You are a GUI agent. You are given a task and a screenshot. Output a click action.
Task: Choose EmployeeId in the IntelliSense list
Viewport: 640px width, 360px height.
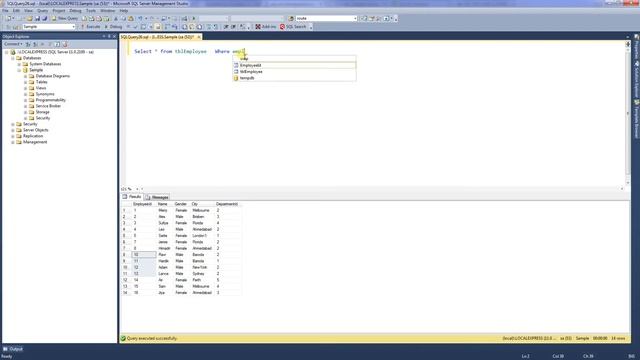[294, 65]
